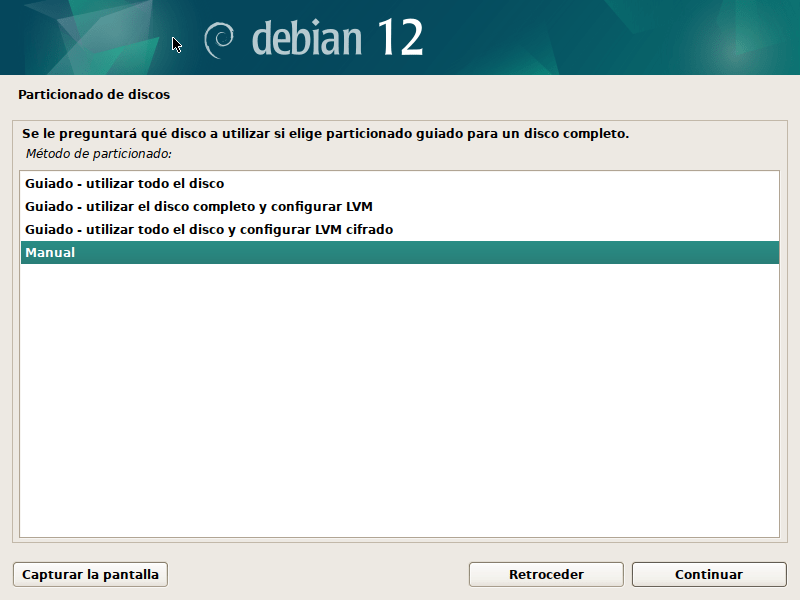Click the empty white area below Manual

click(x=399, y=401)
